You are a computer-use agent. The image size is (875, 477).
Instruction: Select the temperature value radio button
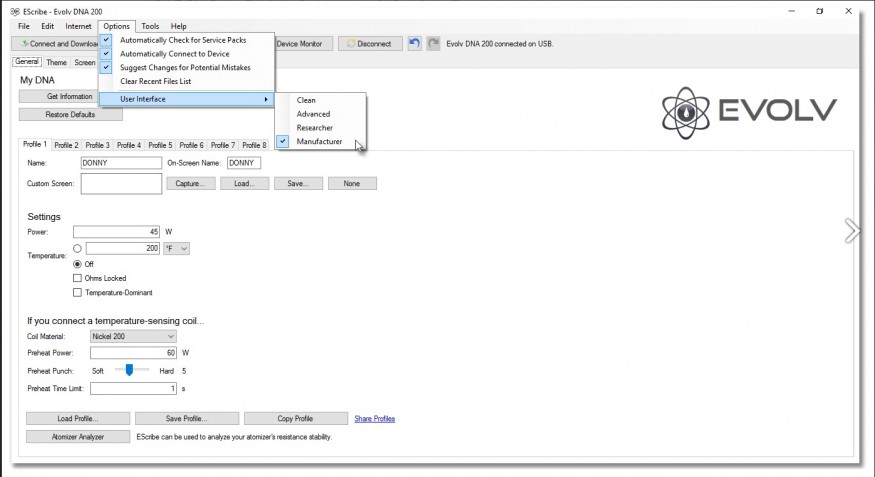tap(78, 248)
